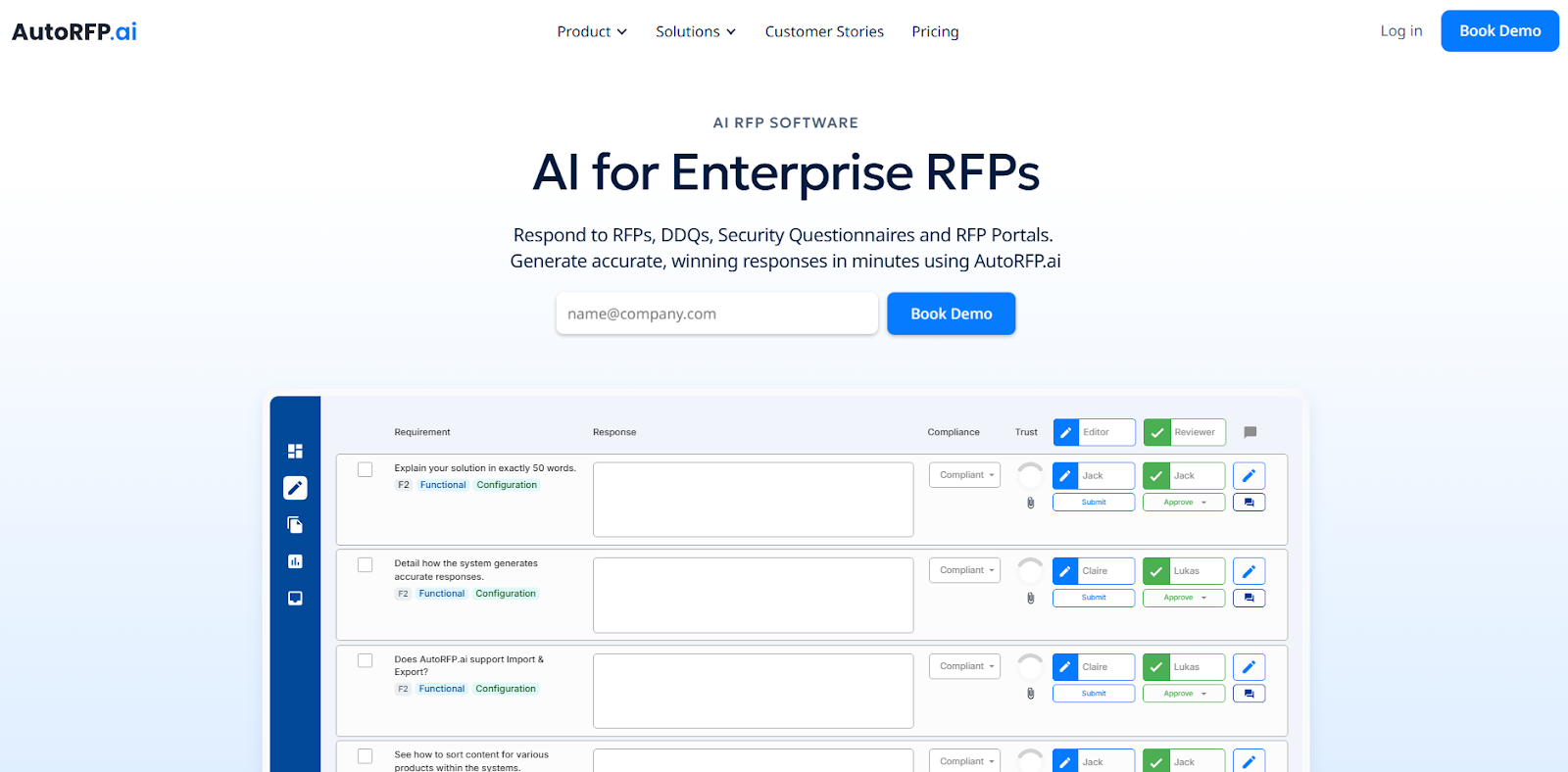The image size is (1568, 772).
Task: Open Approve dropdown in 'Import & Export' row
Action: (1184, 694)
